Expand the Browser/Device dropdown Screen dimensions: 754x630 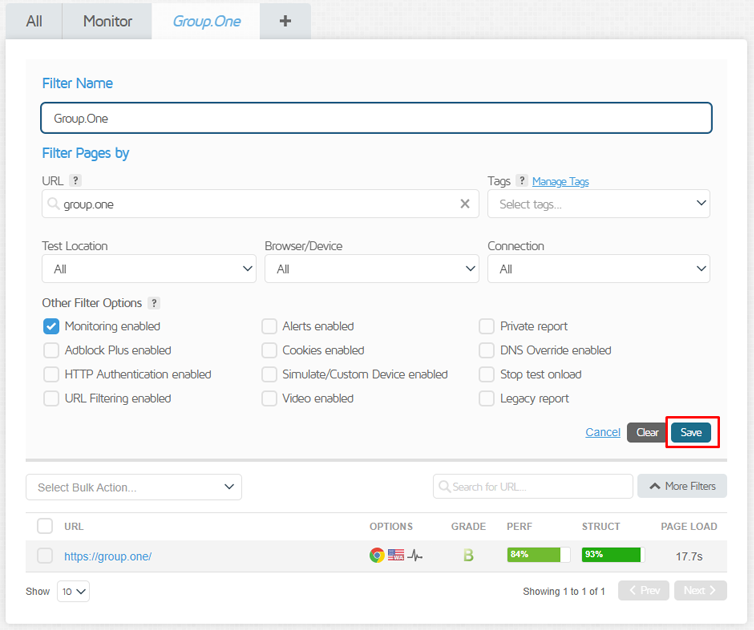[372, 269]
